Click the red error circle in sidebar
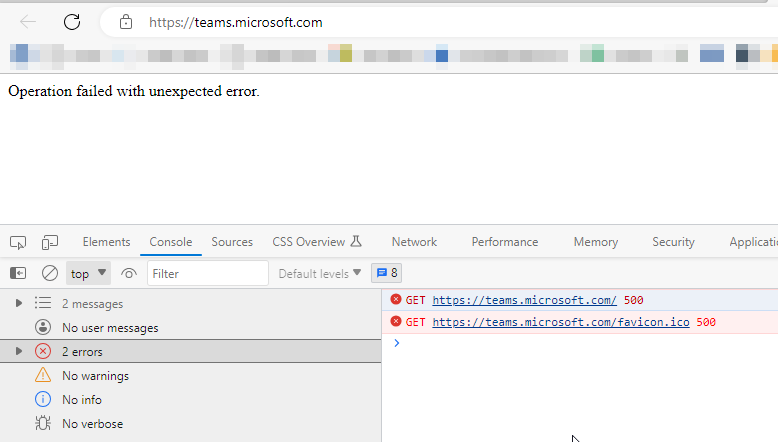The width and height of the screenshot is (778, 442). tap(43, 351)
